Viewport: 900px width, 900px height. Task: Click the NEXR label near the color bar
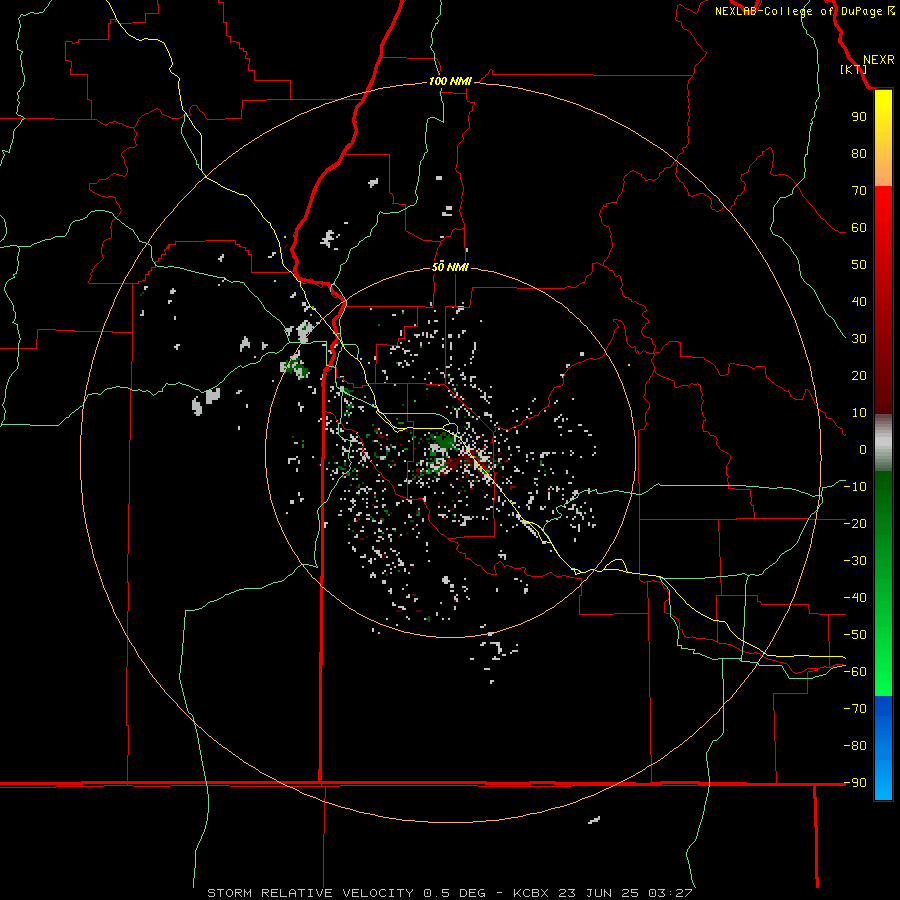[878, 60]
